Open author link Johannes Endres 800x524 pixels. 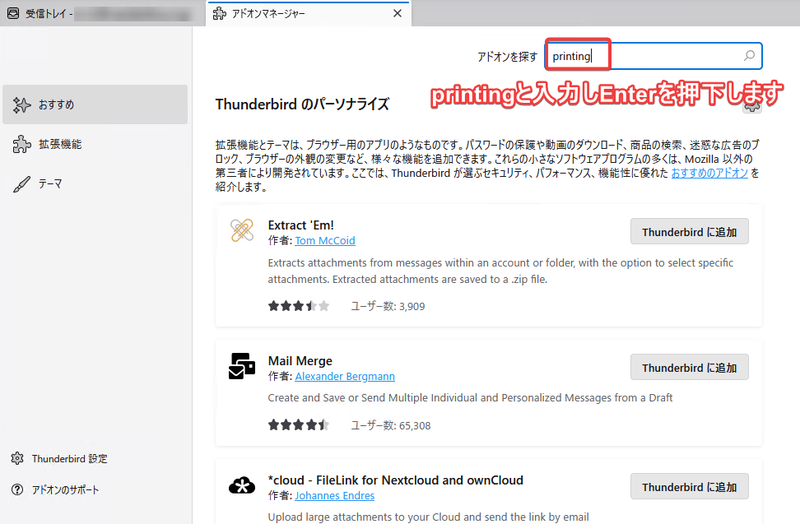[x=335, y=495]
